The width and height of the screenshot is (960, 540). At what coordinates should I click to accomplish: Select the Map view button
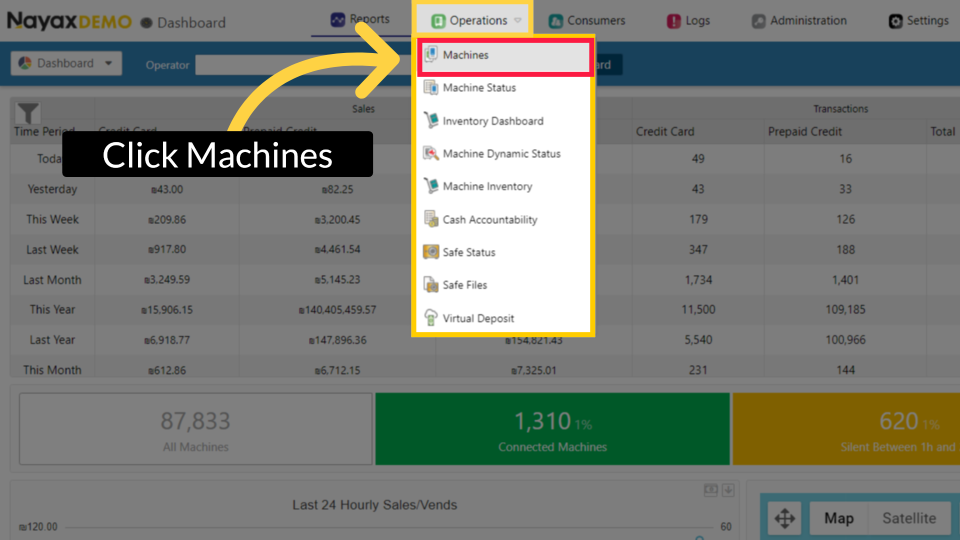pos(838,518)
